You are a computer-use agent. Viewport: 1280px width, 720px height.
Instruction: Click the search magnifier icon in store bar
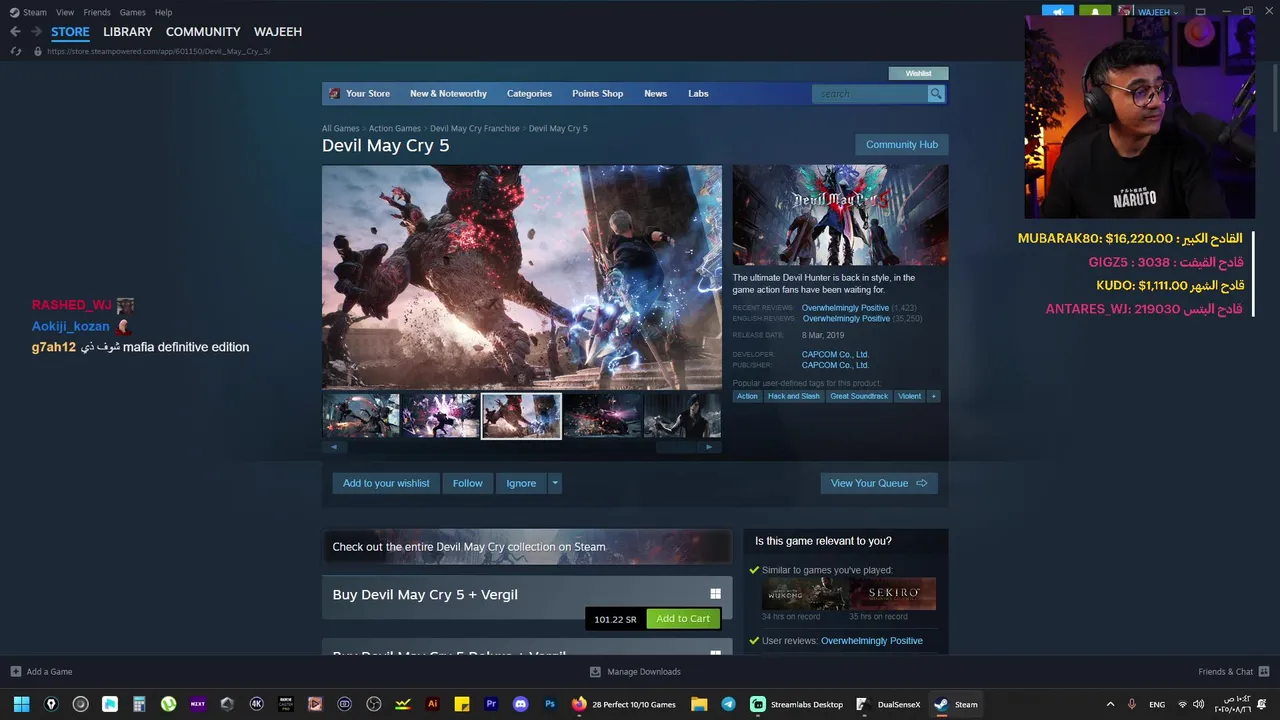pyautogui.click(x=936, y=94)
